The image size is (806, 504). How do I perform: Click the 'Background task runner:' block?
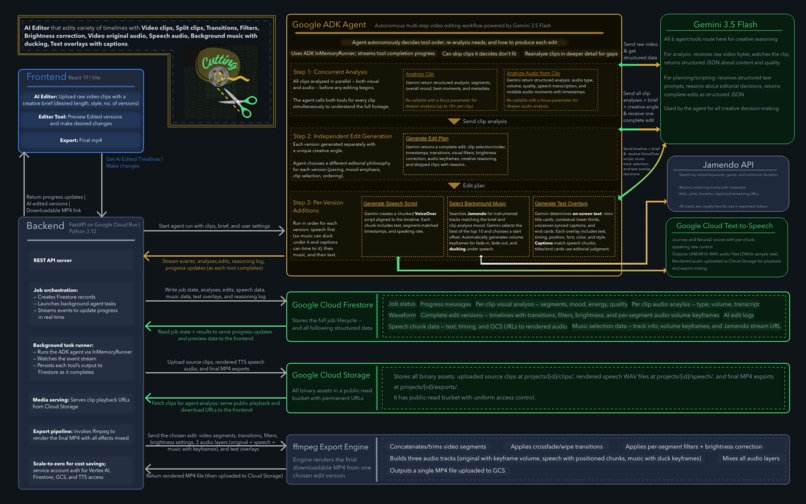tap(80, 358)
